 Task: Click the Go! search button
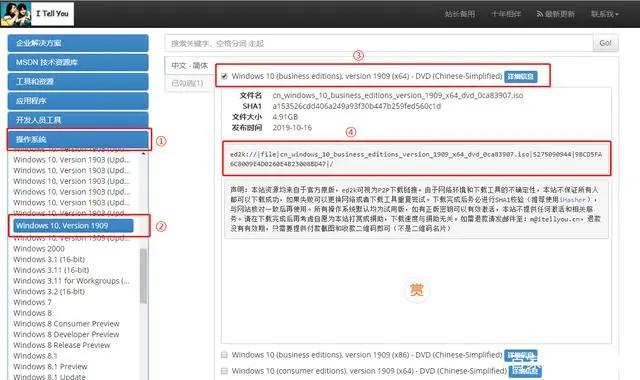[x=605, y=43]
